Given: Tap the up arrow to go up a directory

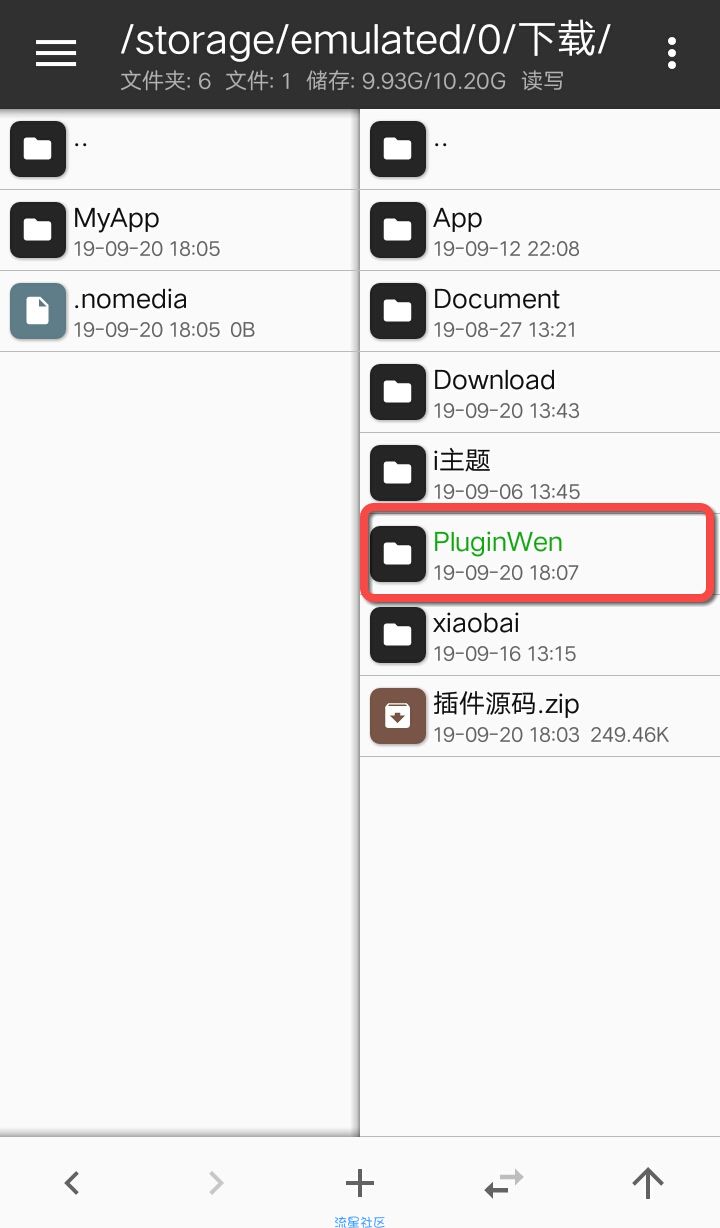Looking at the screenshot, I should tap(648, 1184).
